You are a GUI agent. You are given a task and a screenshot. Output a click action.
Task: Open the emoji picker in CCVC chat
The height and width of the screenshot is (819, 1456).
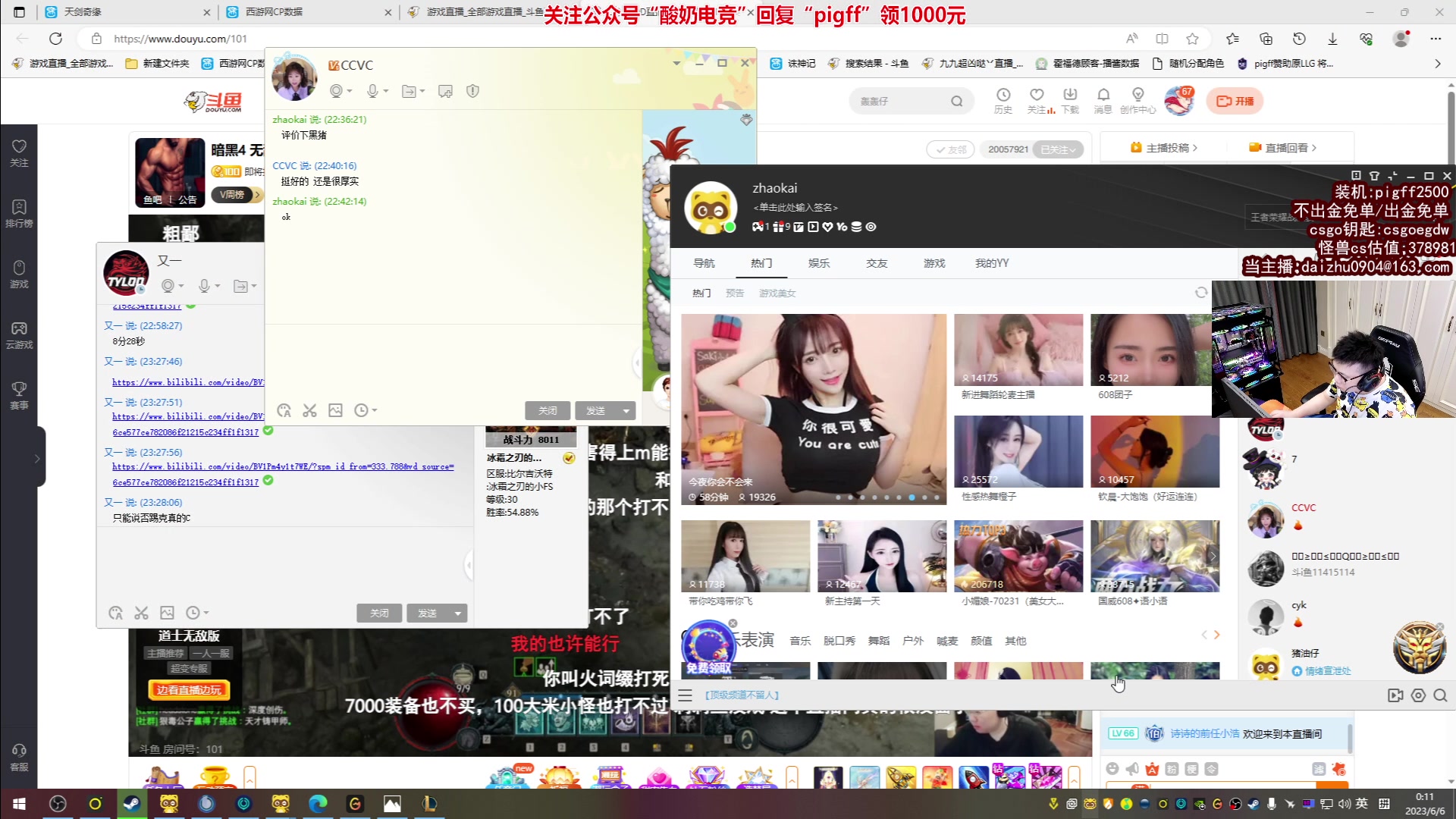pos(284,410)
